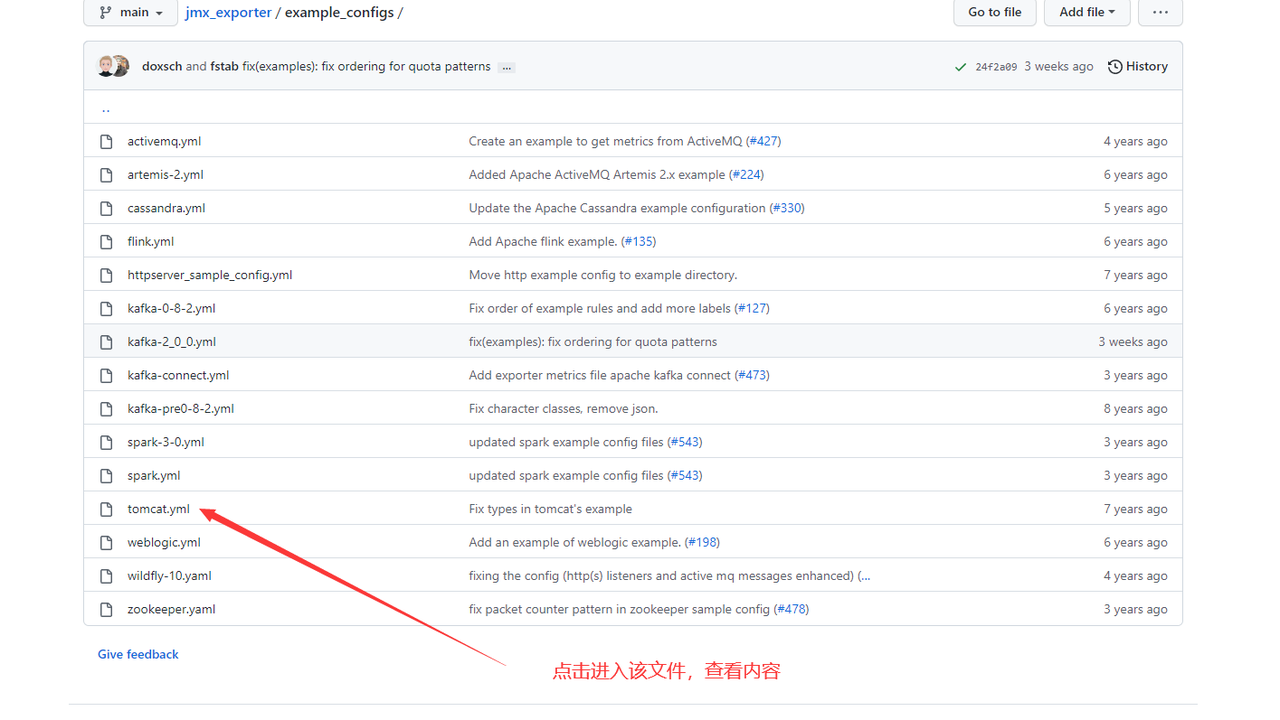Click latest commit message fix ordering link
This screenshot has width=1280, height=720.
pyautogui.click(x=366, y=66)
